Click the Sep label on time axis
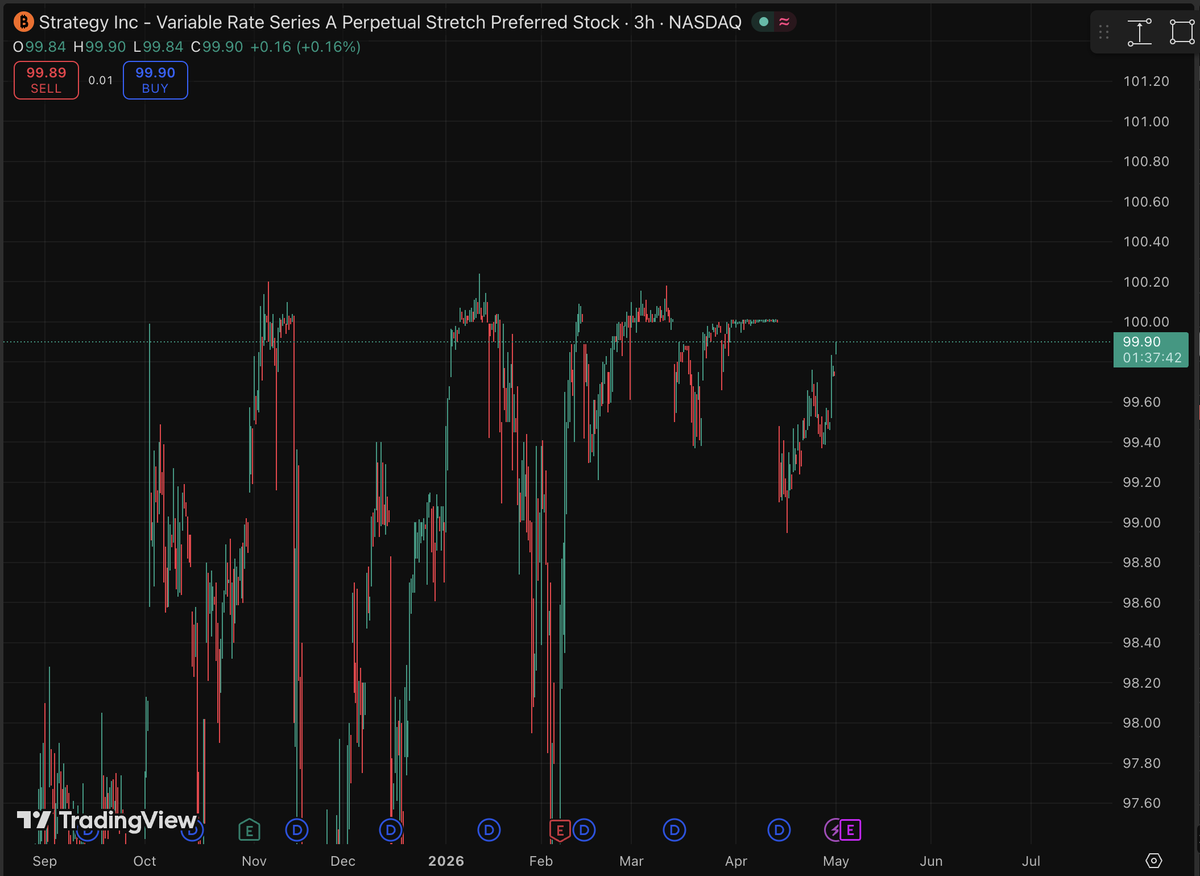 pos(45,861)
